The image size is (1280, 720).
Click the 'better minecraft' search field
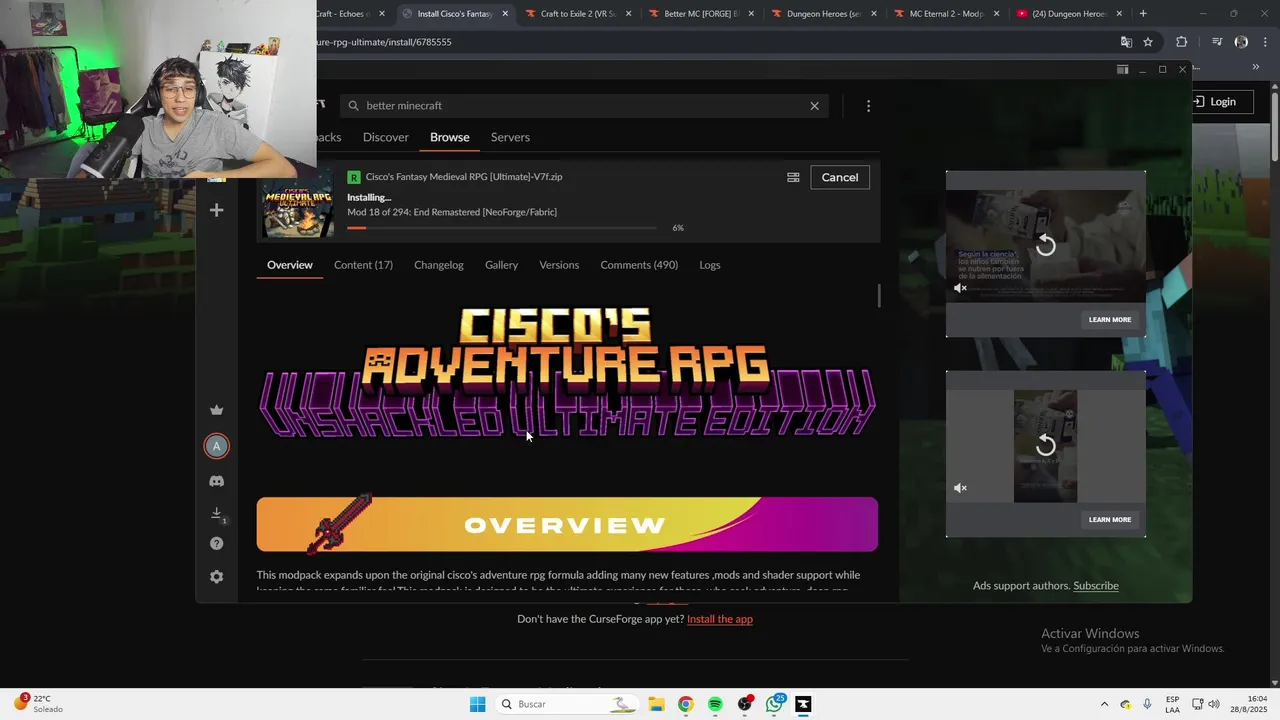[x=584, y=106]
